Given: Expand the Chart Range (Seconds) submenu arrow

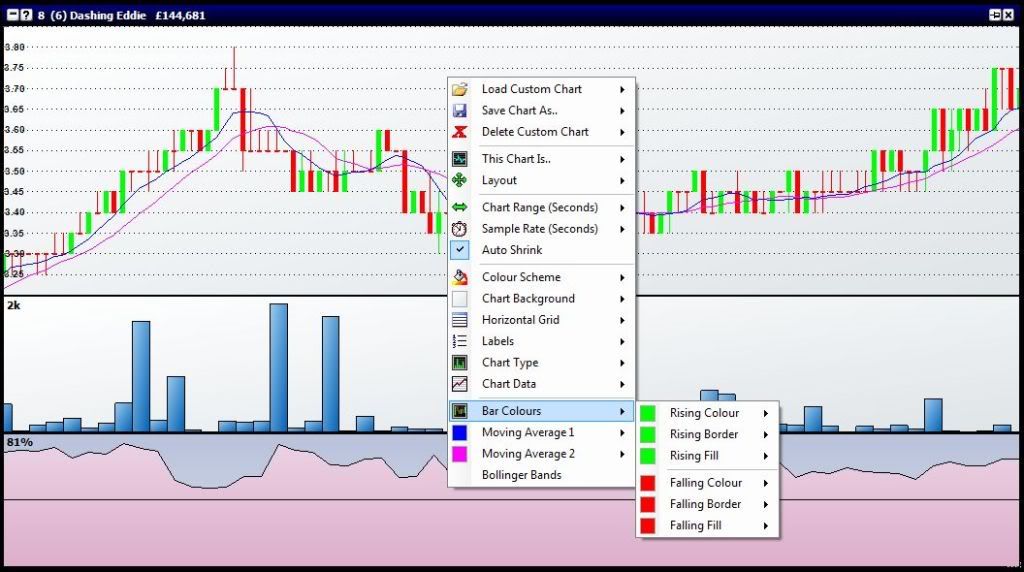Looking at the screenshot, I should 622,208.
